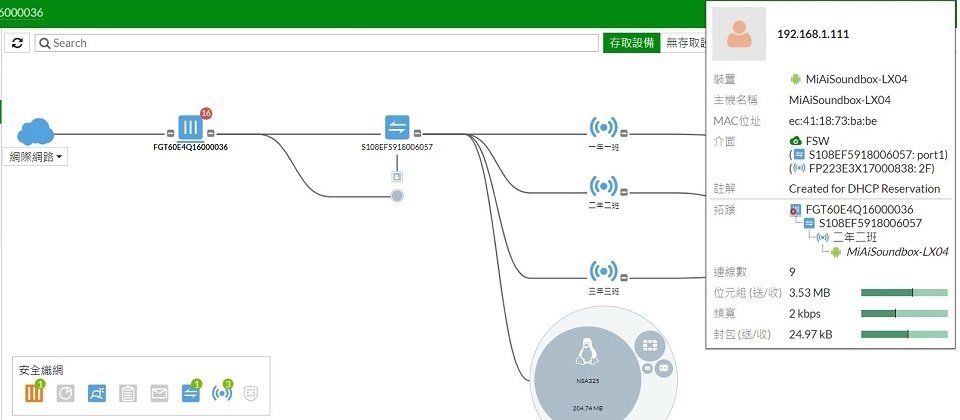
Task: Collapse the FortiSwitch S108EF5918006057 downstream branch
Action: (417, 133)
